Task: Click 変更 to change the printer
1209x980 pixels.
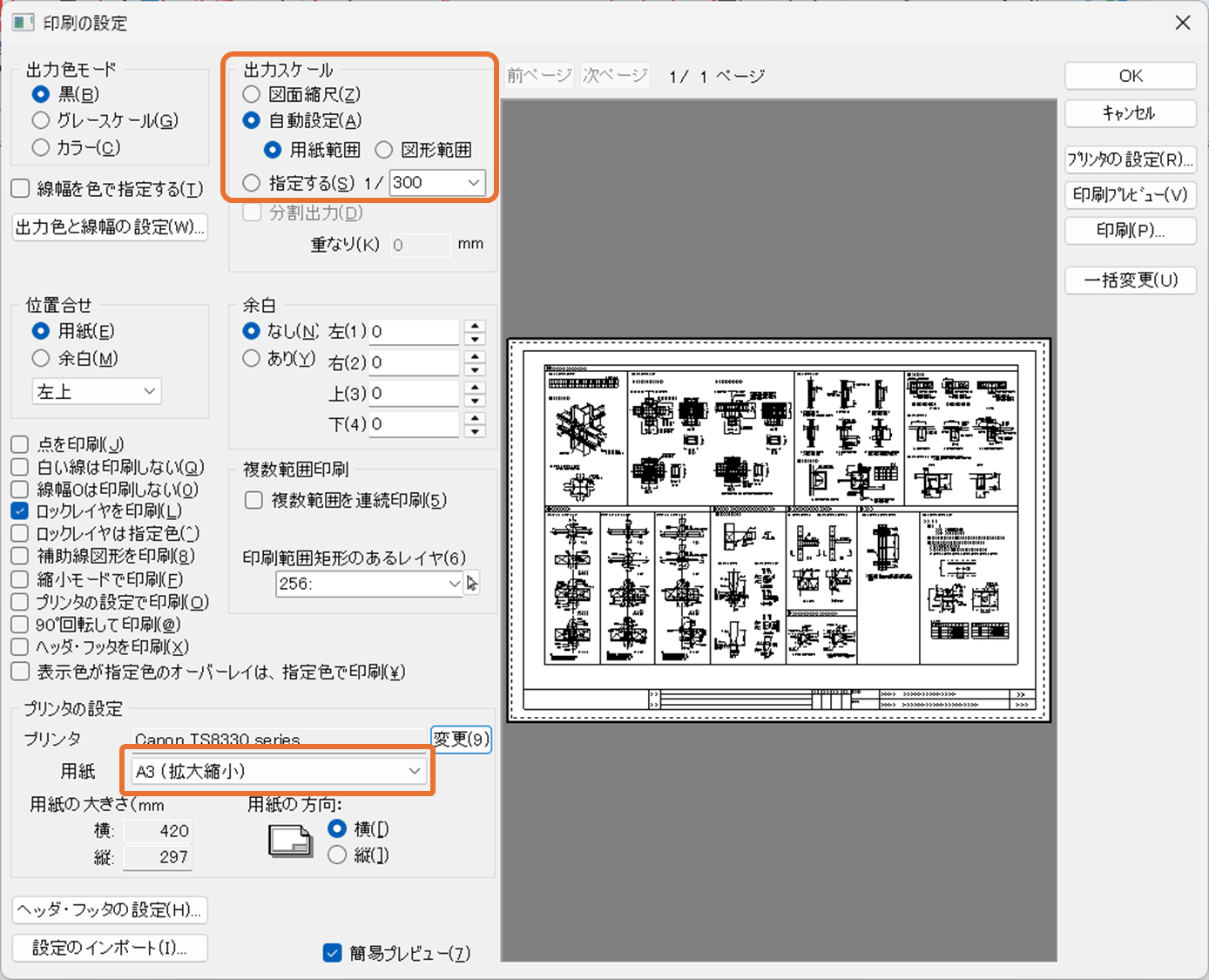Action: 461,739
